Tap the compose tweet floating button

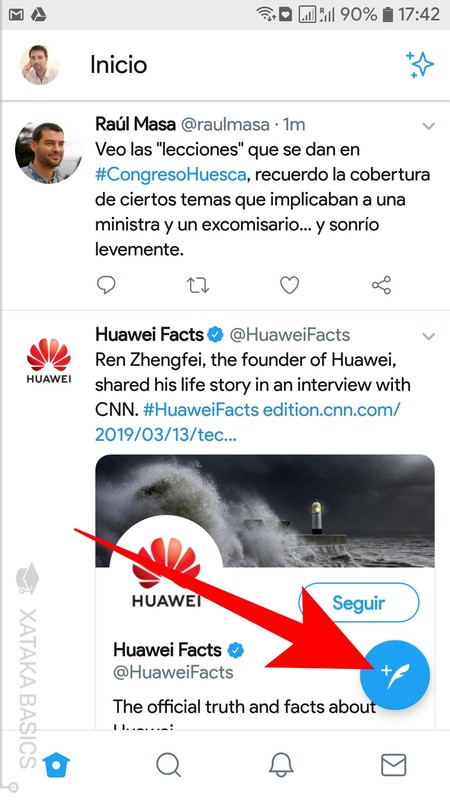point(395,674)
